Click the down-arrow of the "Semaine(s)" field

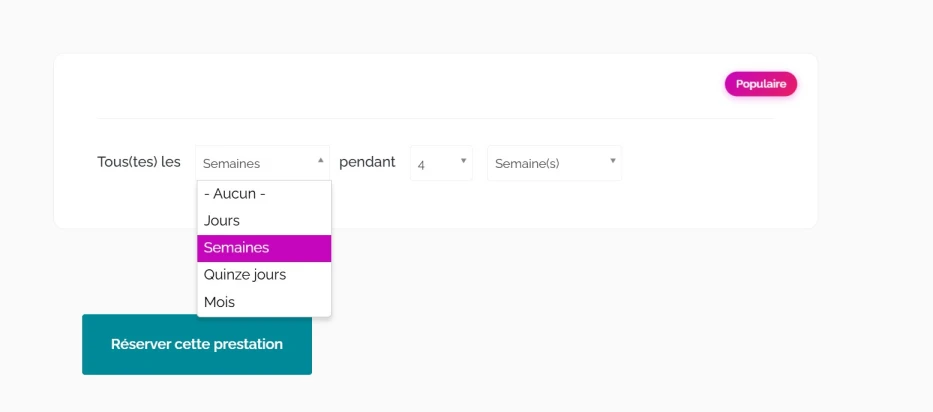612,161
